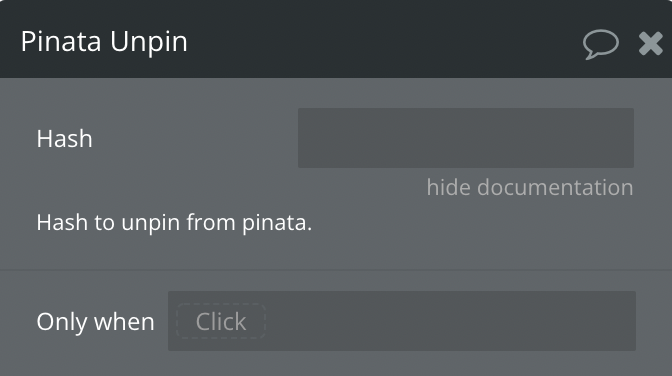Image resolution: width=672 pixels, height=376 pixels.
Task: Select the Hash to unpin documentation text
Action: 174,223
